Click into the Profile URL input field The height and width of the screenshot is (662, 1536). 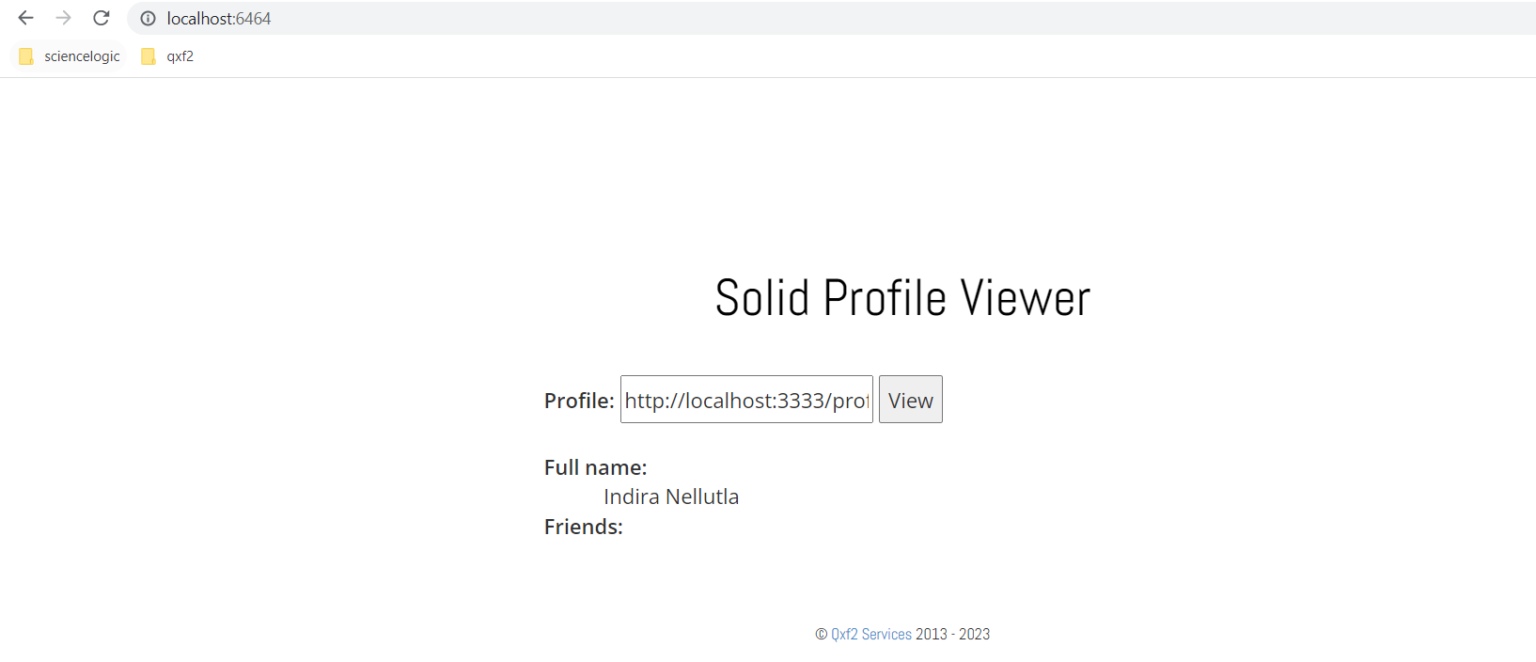point(746,400)
